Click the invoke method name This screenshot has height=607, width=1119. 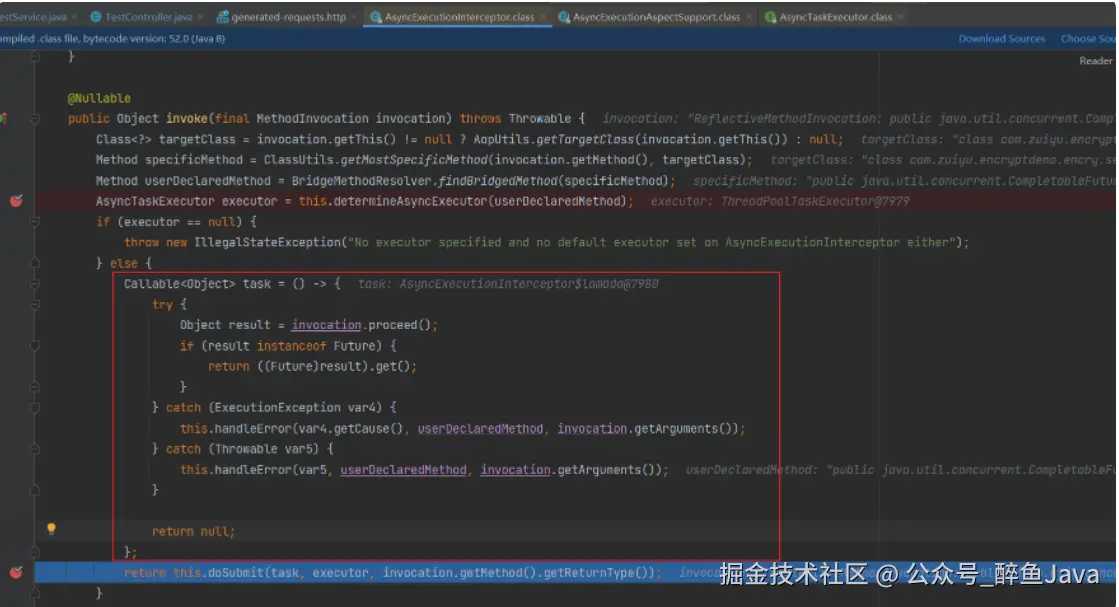click(x=186, y=118)
